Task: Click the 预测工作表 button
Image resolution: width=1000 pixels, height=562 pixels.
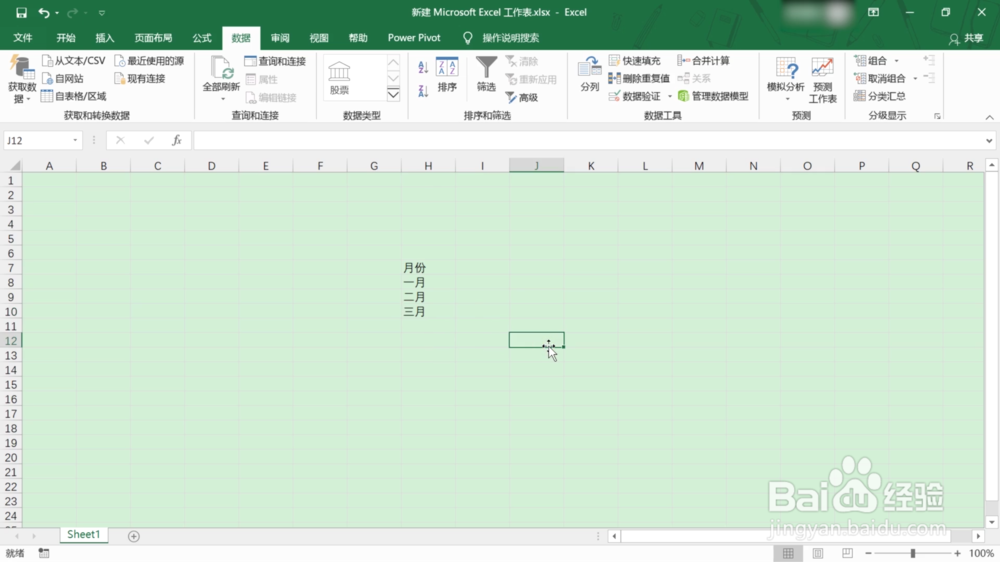Action: coord(822,80)
